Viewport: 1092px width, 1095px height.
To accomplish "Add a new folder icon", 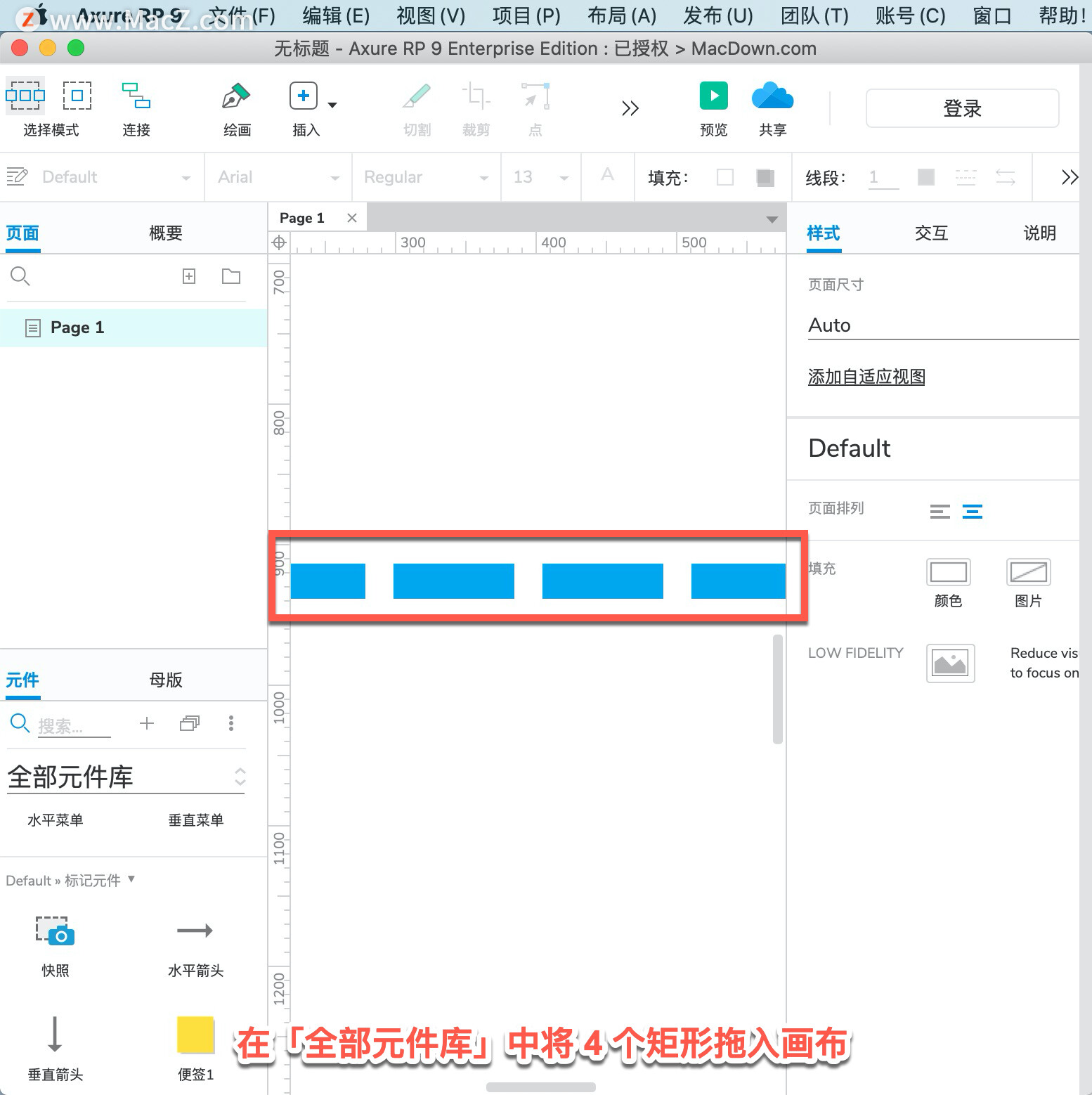I will click(231, 276).
